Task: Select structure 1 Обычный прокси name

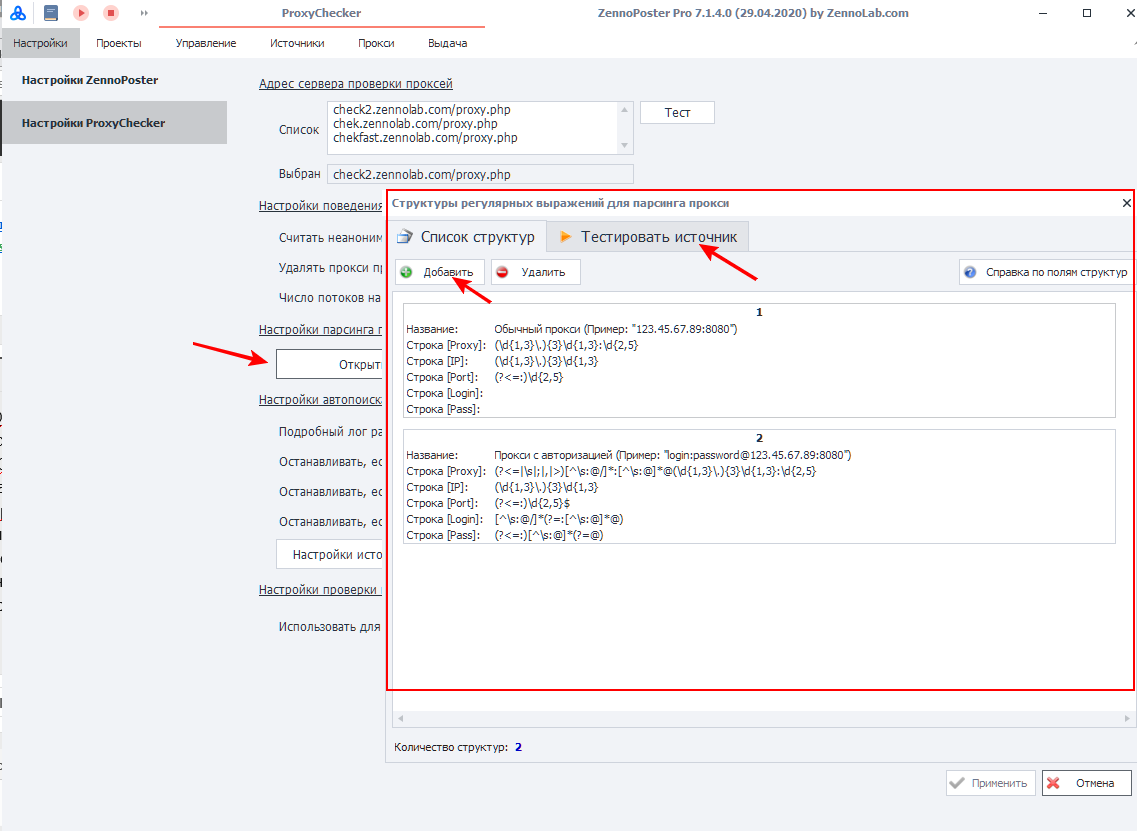Action: [x=616, y=328]
